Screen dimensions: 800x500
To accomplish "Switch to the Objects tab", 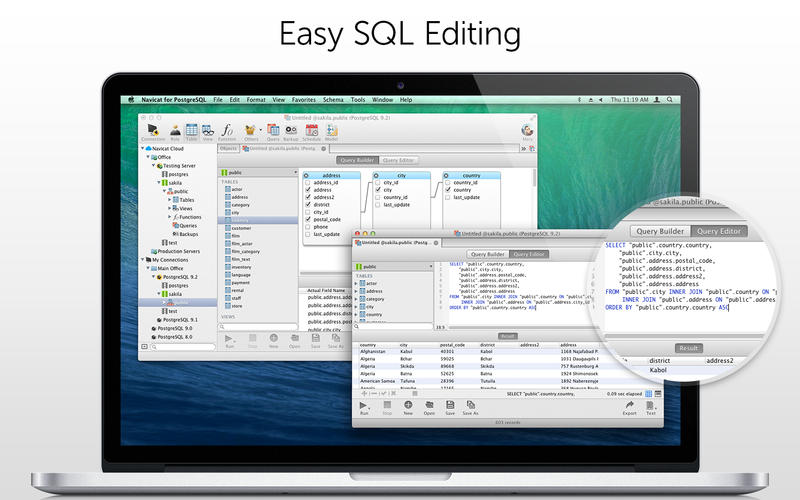I will click(x=228, y=148).
